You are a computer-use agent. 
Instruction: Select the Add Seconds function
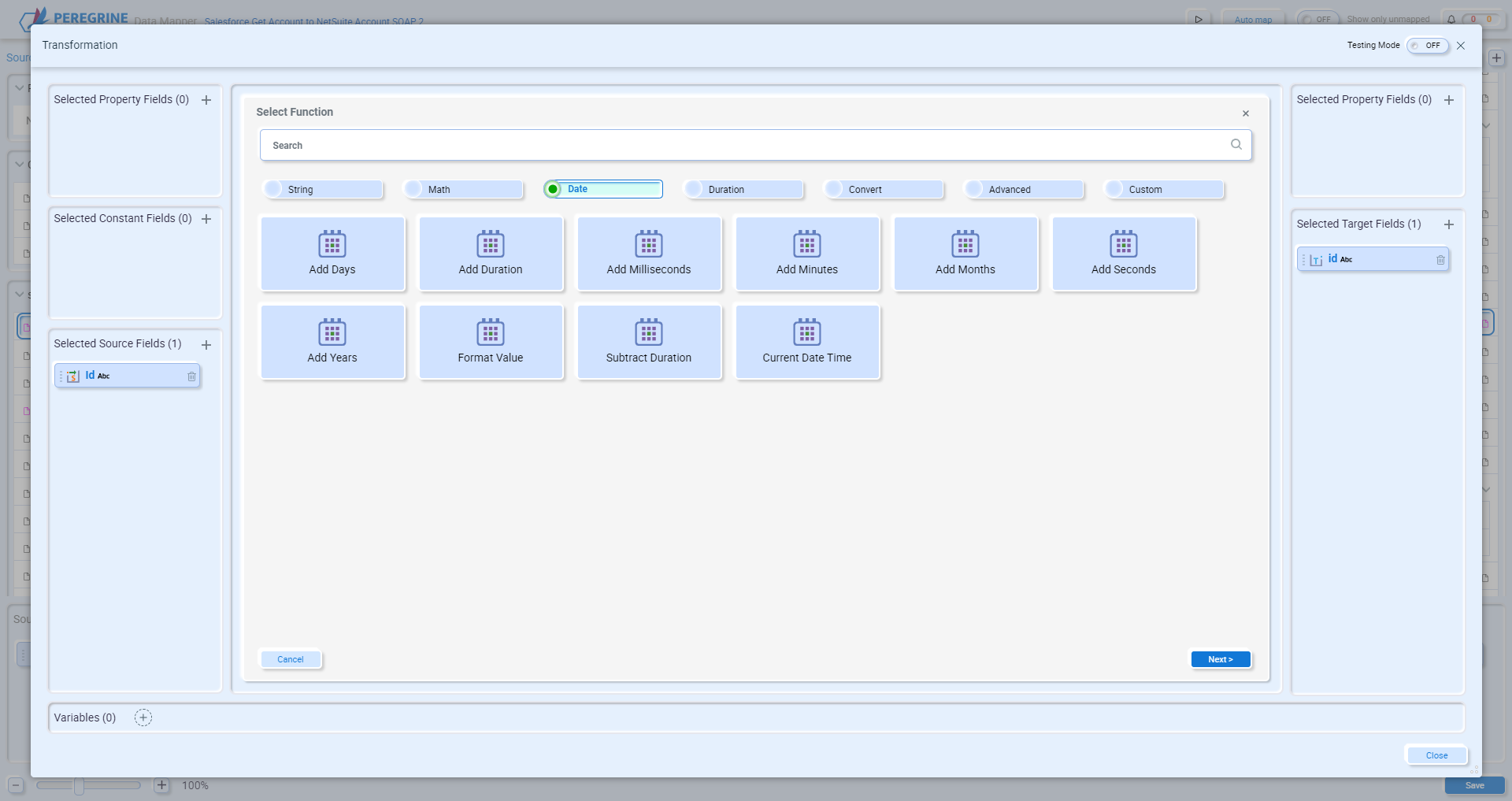tap(1124, 254)
